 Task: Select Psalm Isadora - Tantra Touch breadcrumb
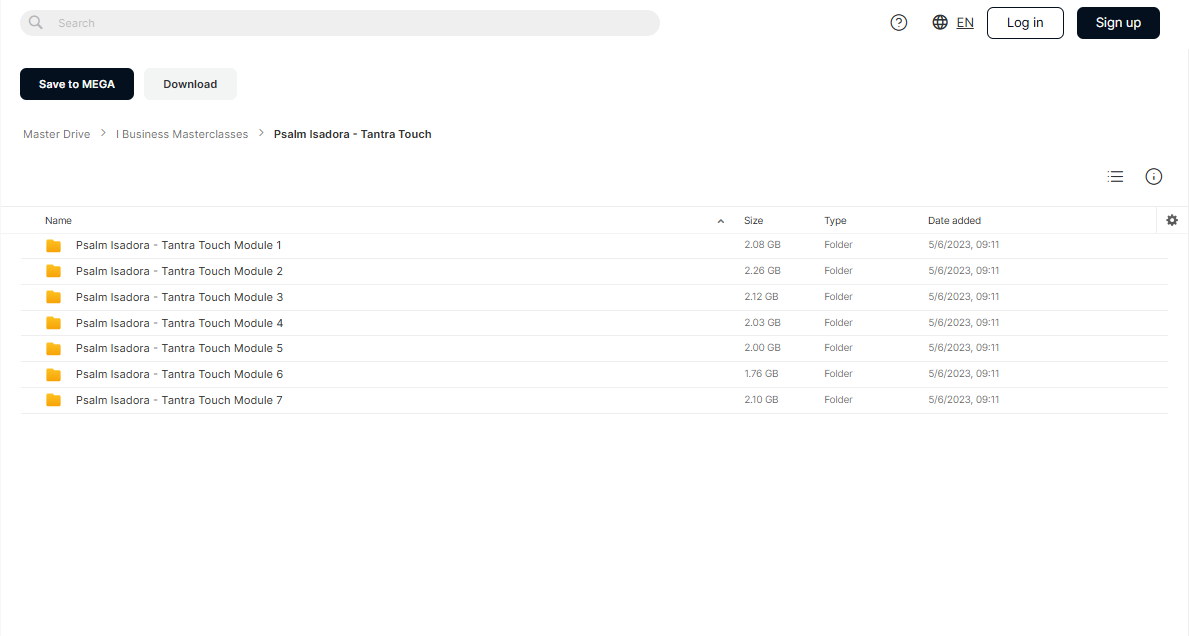point(353,134)
